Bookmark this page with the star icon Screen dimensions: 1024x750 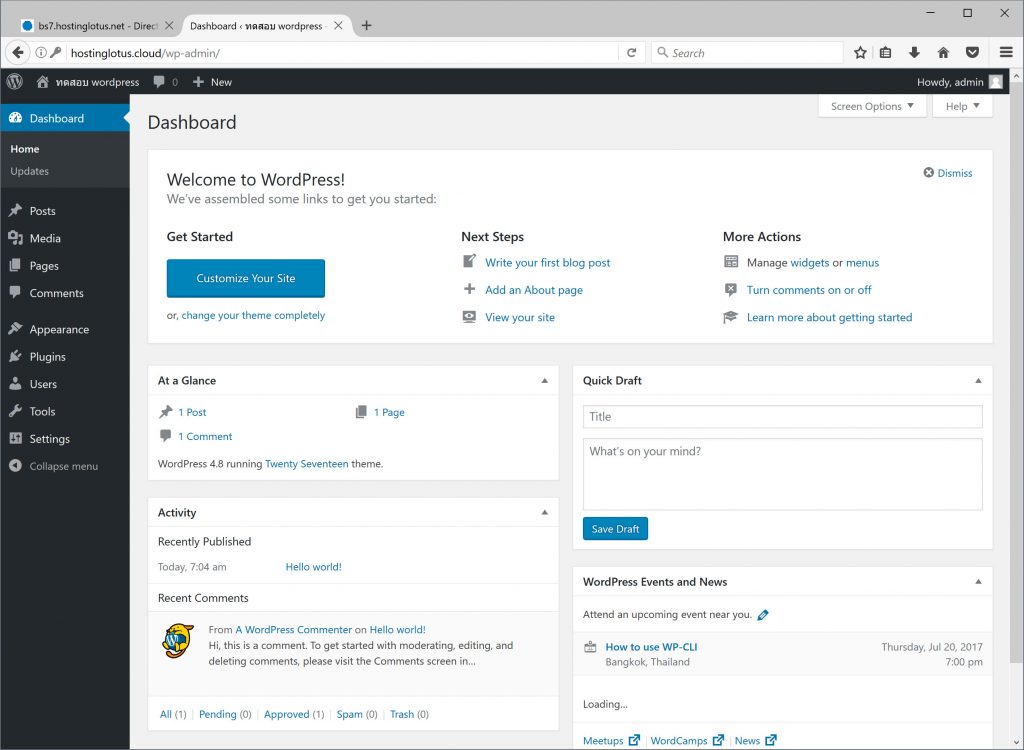(x=860, y=53)
